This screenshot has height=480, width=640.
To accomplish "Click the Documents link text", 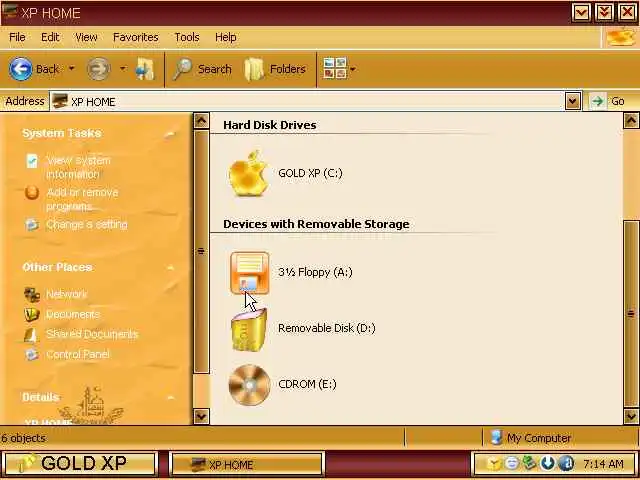I will click(x=73, y=314).
